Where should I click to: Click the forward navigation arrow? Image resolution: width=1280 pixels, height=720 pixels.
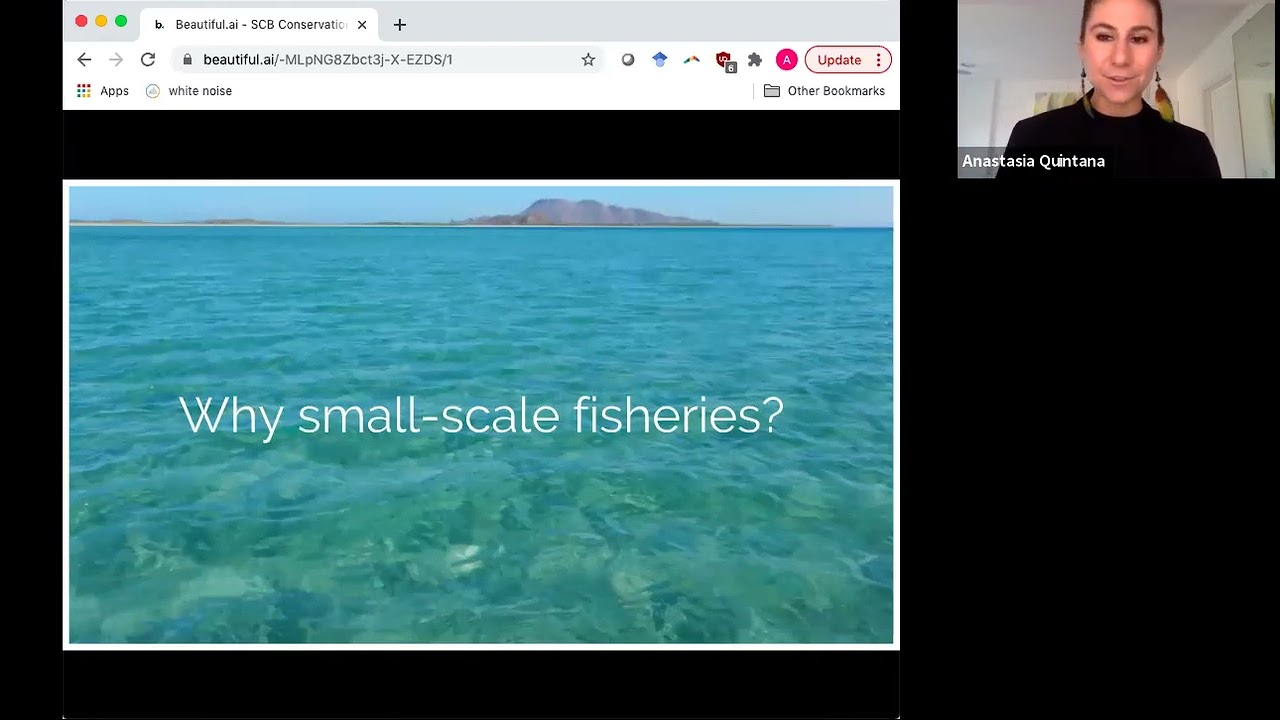tap(116, 60)
